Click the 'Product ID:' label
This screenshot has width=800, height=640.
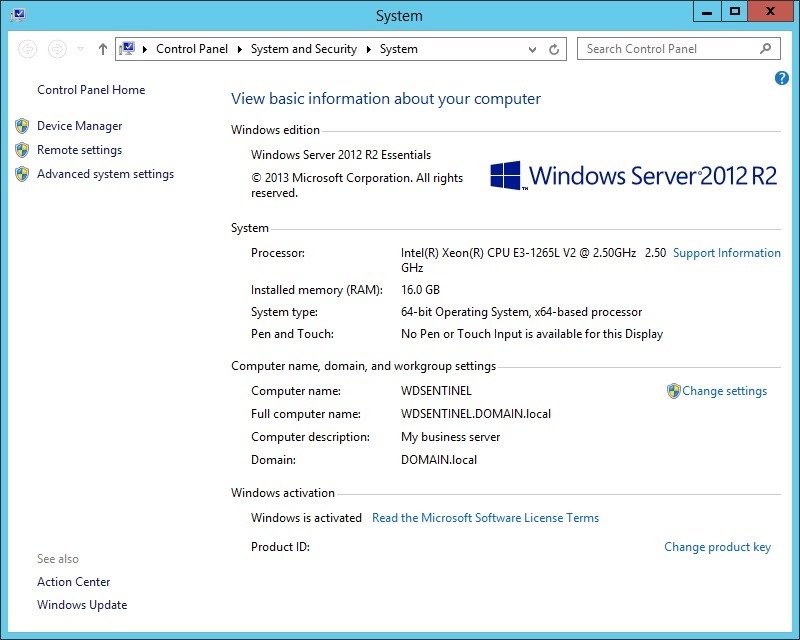[280, 547]
